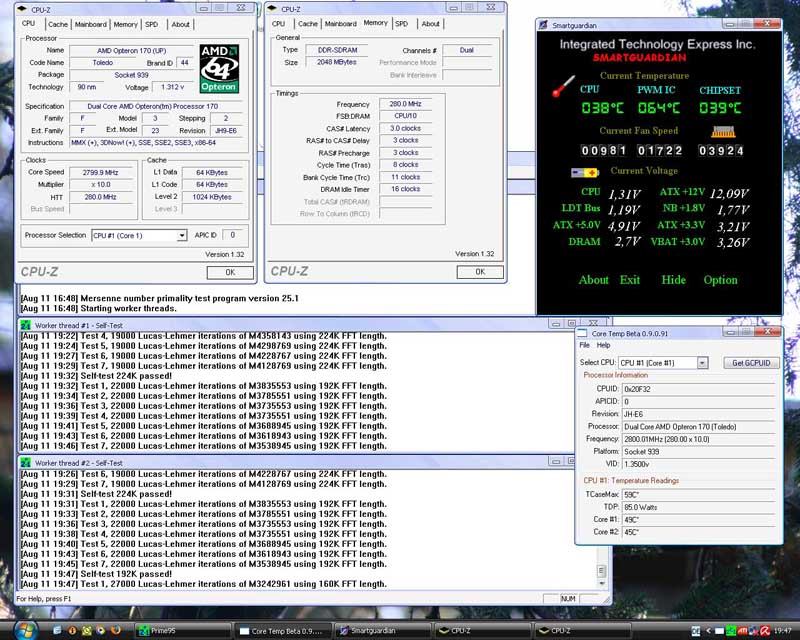Click the CAS# Latency value 3.0 clocks
Viewport: 800px width, 640px height.
point(406,128)
